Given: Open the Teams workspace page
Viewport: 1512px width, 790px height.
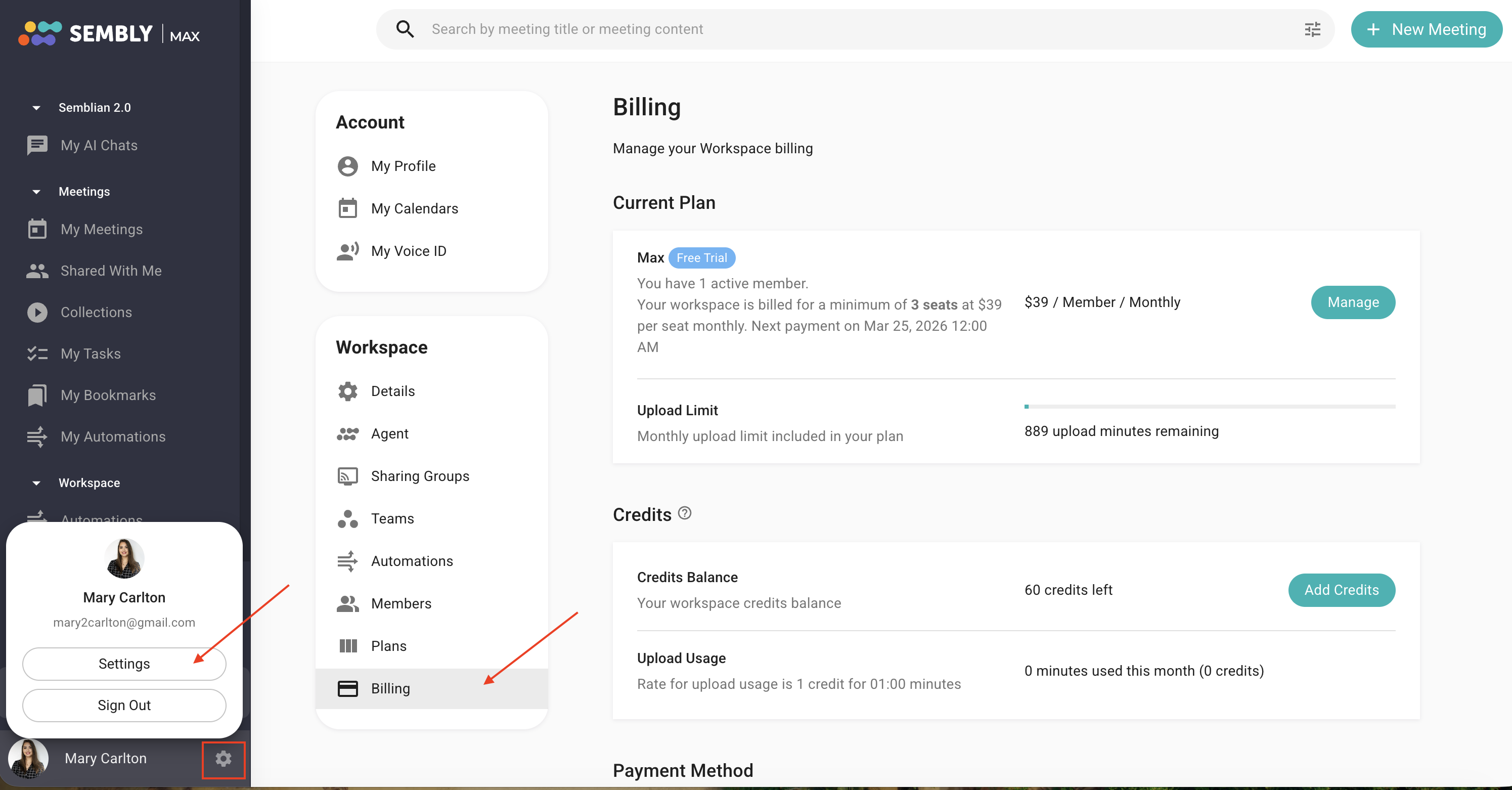Looking at the screenshot, I should pos(392,519).
